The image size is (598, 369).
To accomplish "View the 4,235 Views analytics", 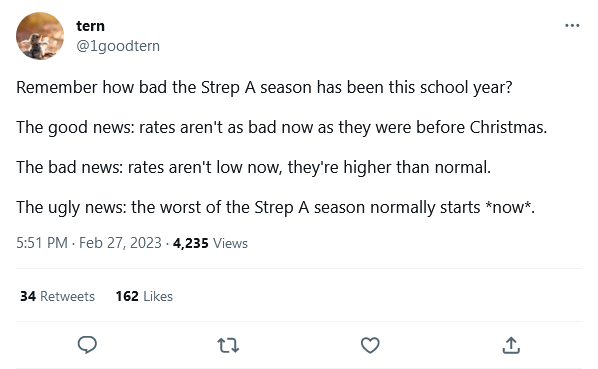I will pos(210,243).
